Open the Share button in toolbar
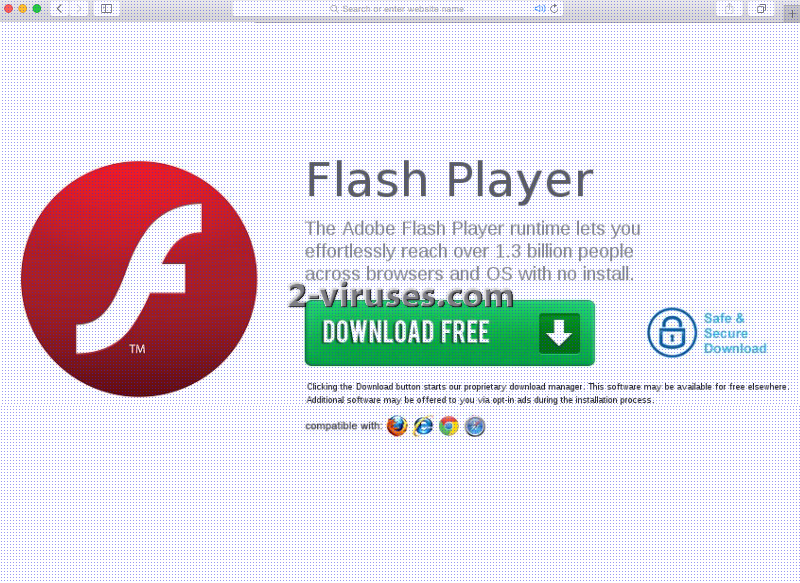Screen dimensions: 800x583 (729, 9)
